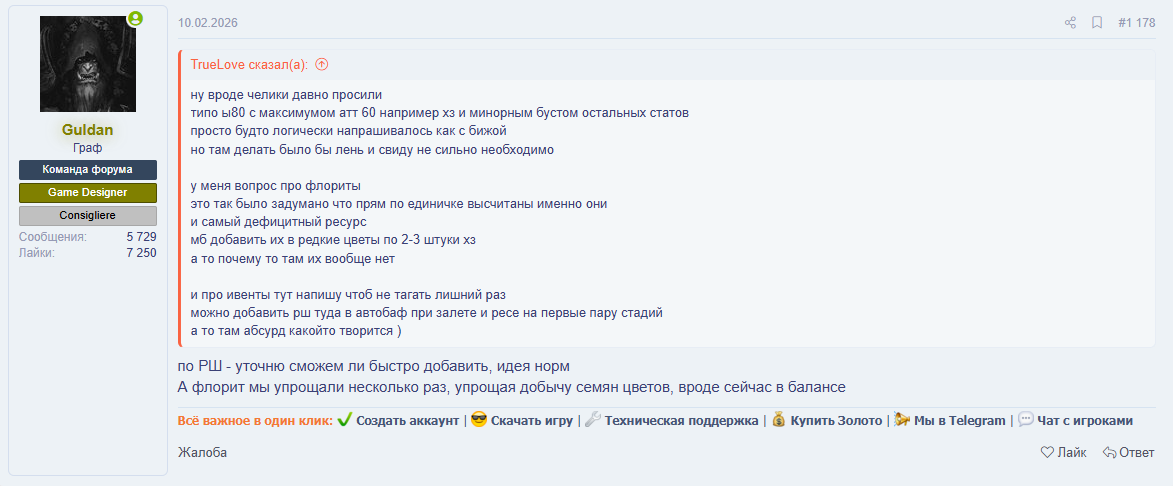Click the green online status indicator
1173x486 pixels.
[135, 19]
